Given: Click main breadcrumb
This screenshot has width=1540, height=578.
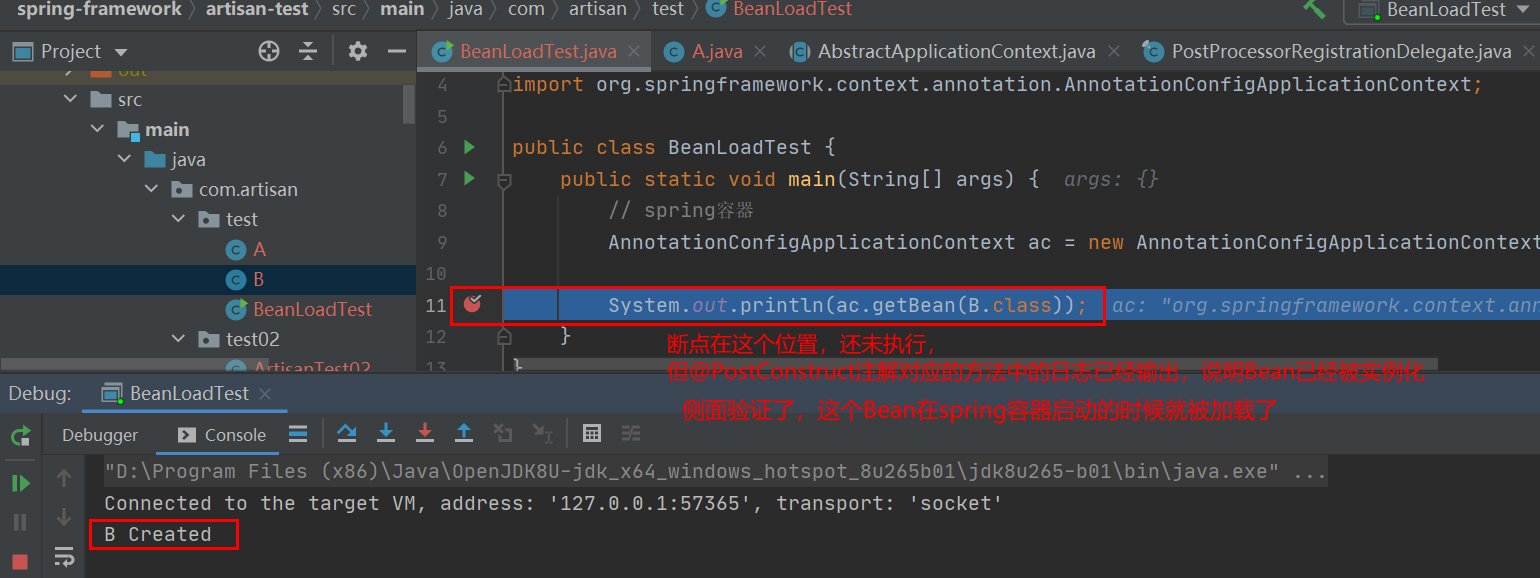Looking at the screenshot, I should (x=402, y=9).
